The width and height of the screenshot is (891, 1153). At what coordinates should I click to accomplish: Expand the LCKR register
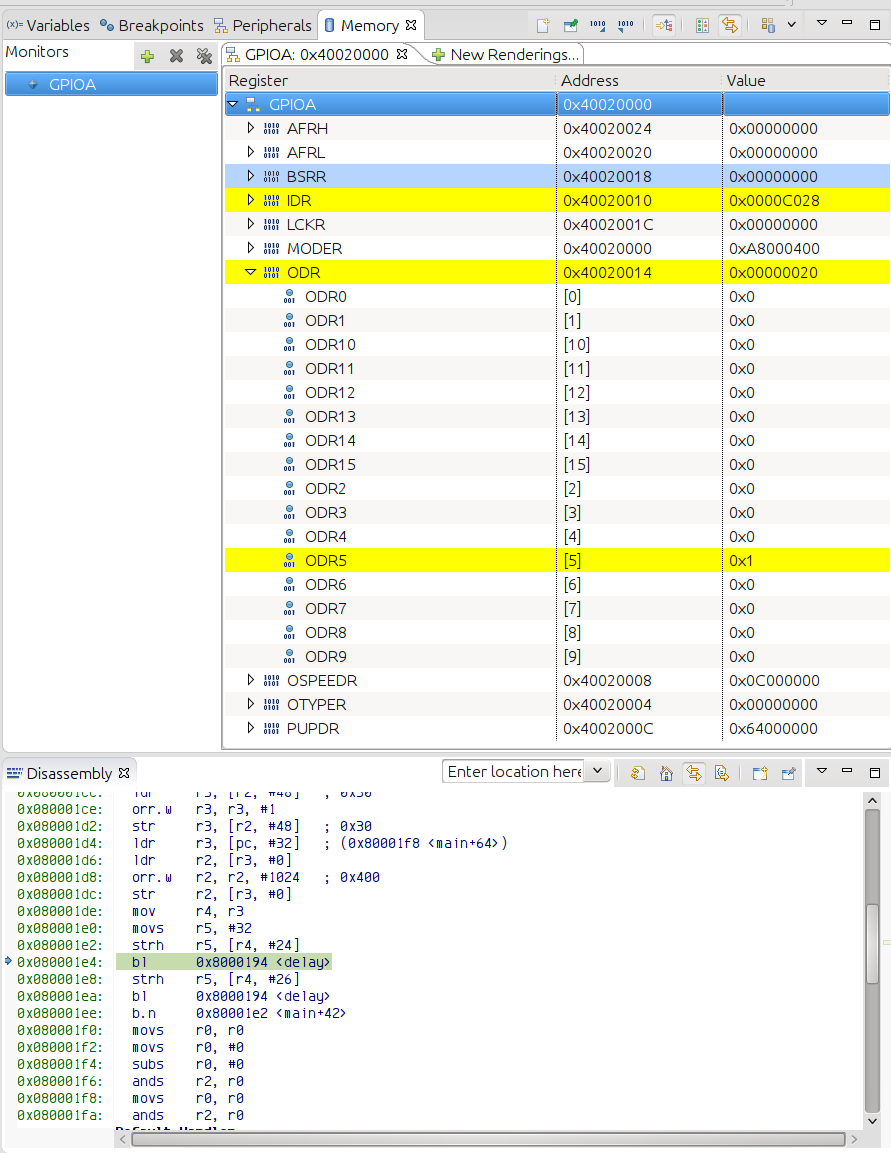[x=251, y=224]
